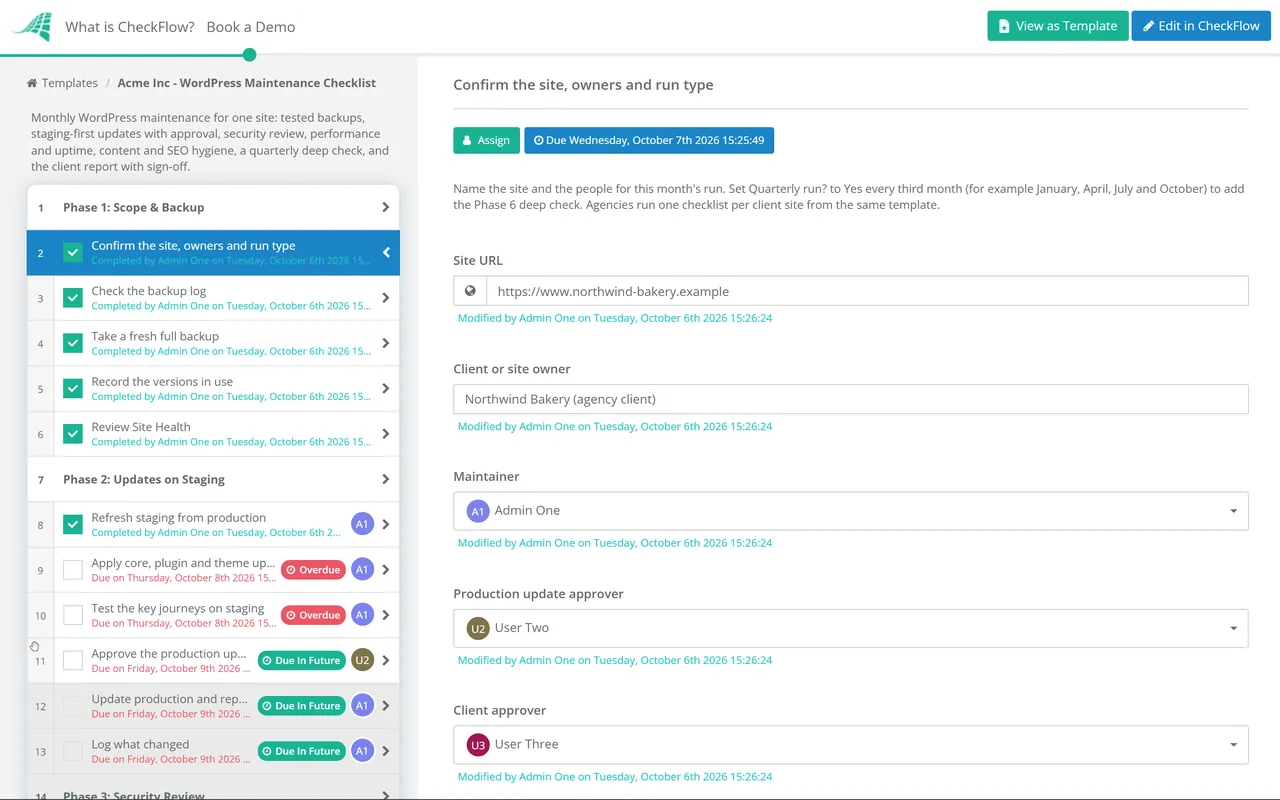Screen dimensions: 1280x800
Task: Click the A1 avatar on Refresh staging row
Action: (x=362, y=524)
